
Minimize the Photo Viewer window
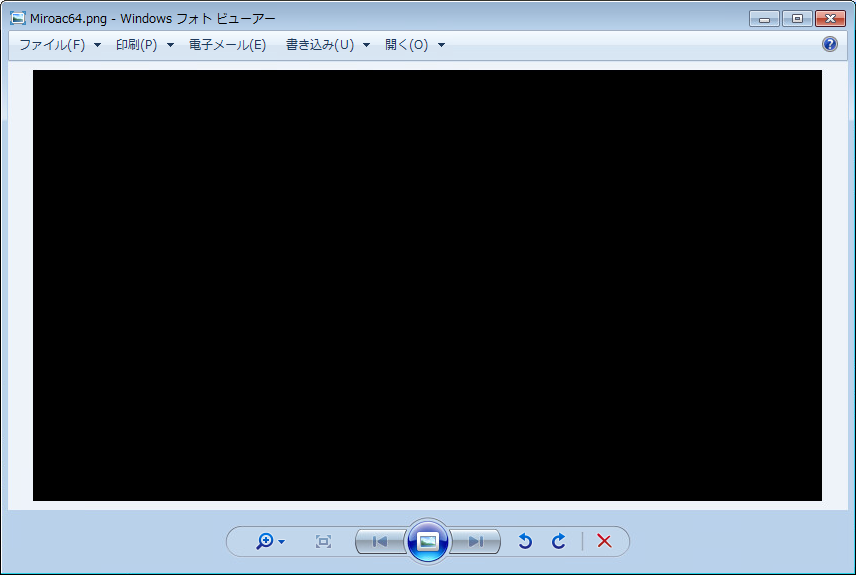(x=764, y=19)
